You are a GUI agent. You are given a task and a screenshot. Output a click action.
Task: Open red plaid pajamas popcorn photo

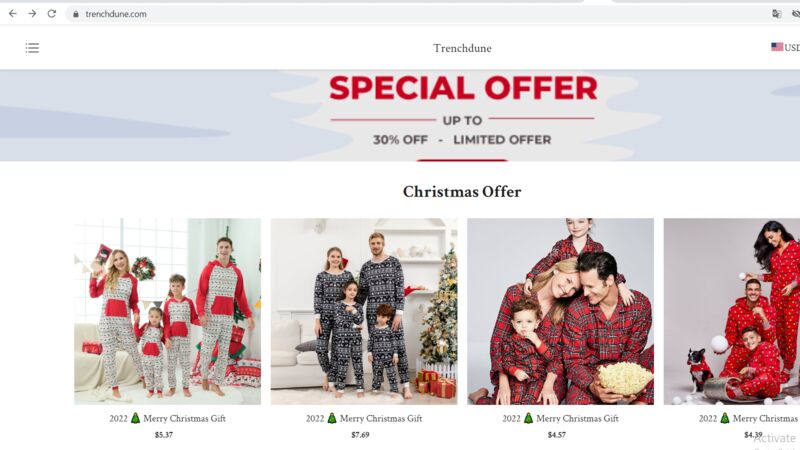click(560, 312)
